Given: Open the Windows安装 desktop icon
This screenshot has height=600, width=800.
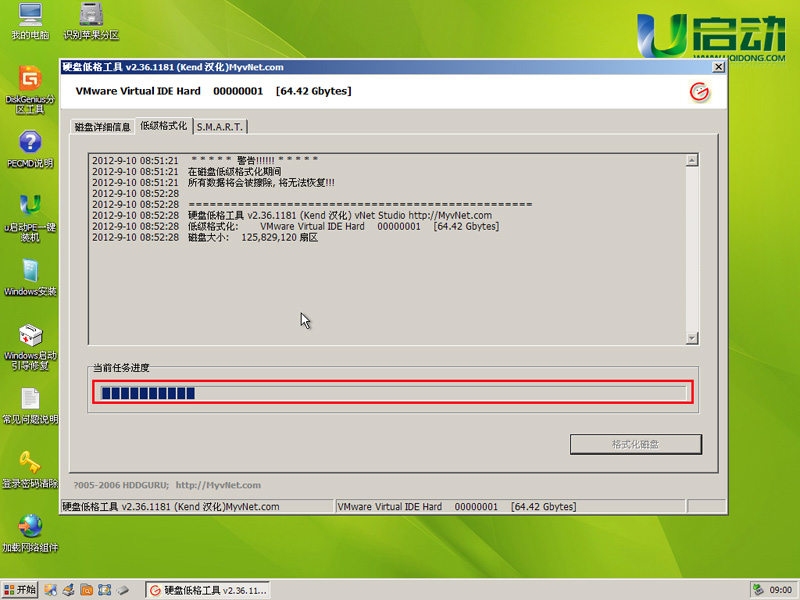Looking at the screenshot, I should tap(30, 278).
